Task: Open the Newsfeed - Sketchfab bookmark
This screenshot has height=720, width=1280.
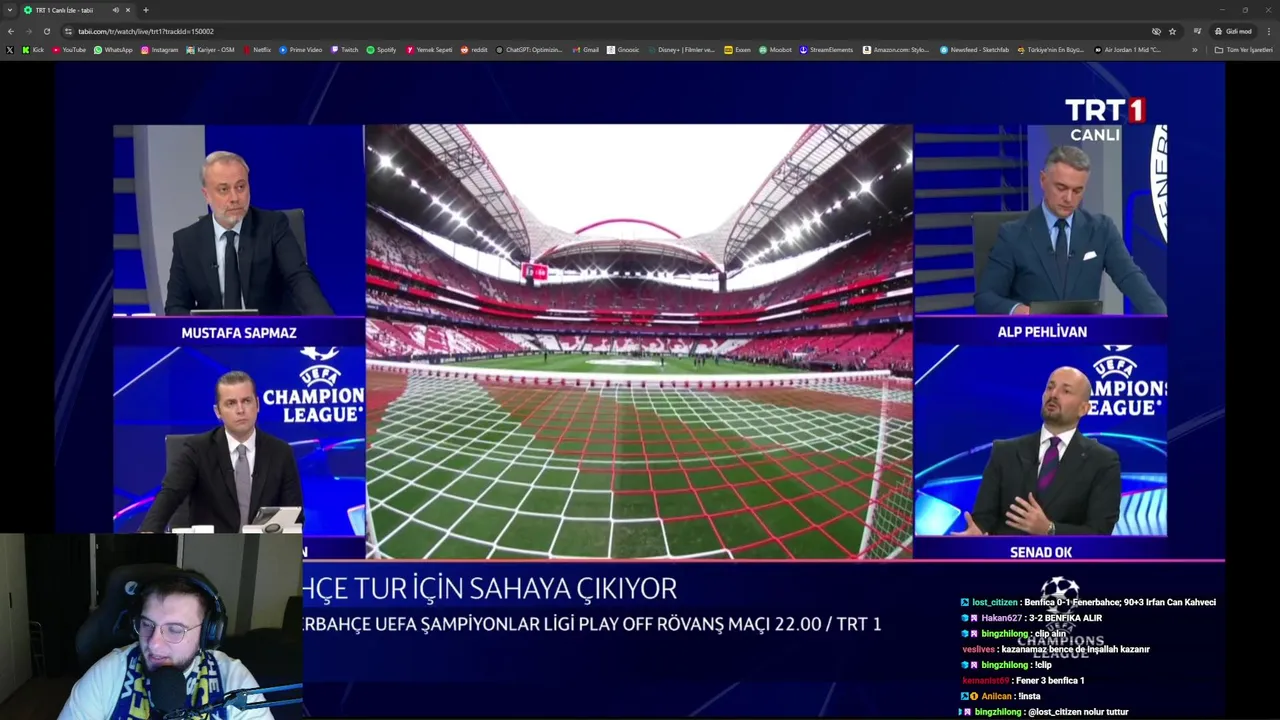Action: point(974,50)
